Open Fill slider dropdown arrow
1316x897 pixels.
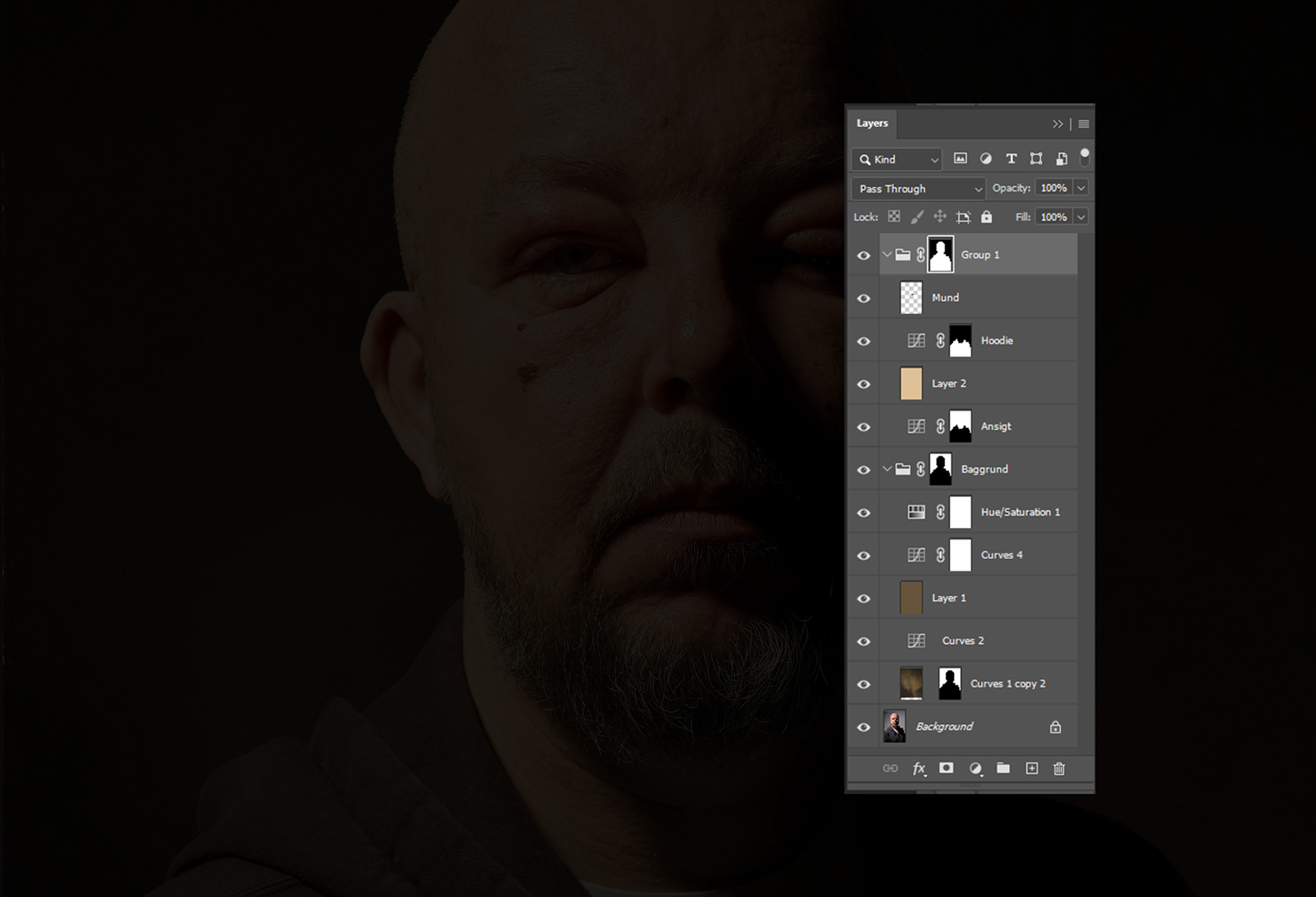tap(1081, 217)
